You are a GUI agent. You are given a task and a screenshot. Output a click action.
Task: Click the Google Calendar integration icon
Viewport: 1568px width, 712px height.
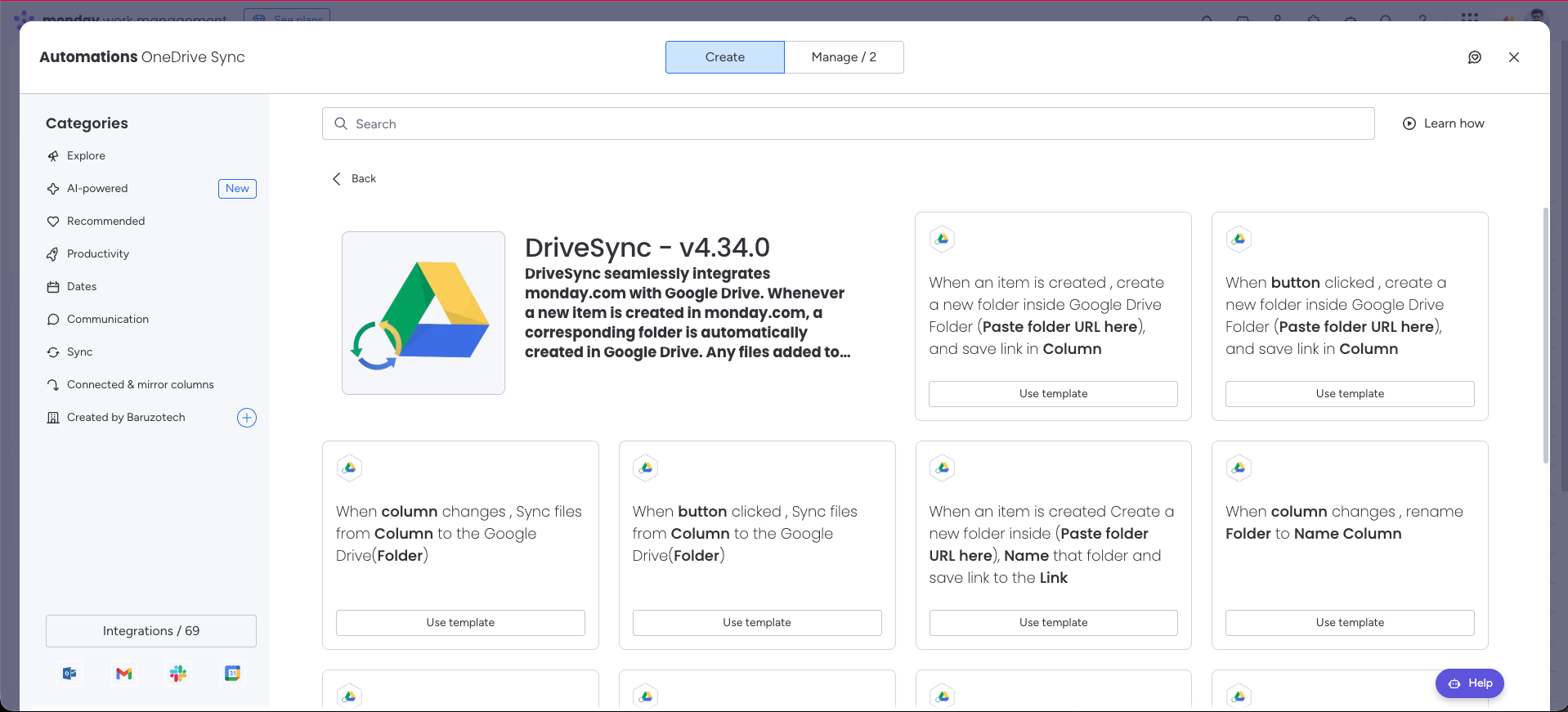(x=233, y=674)
